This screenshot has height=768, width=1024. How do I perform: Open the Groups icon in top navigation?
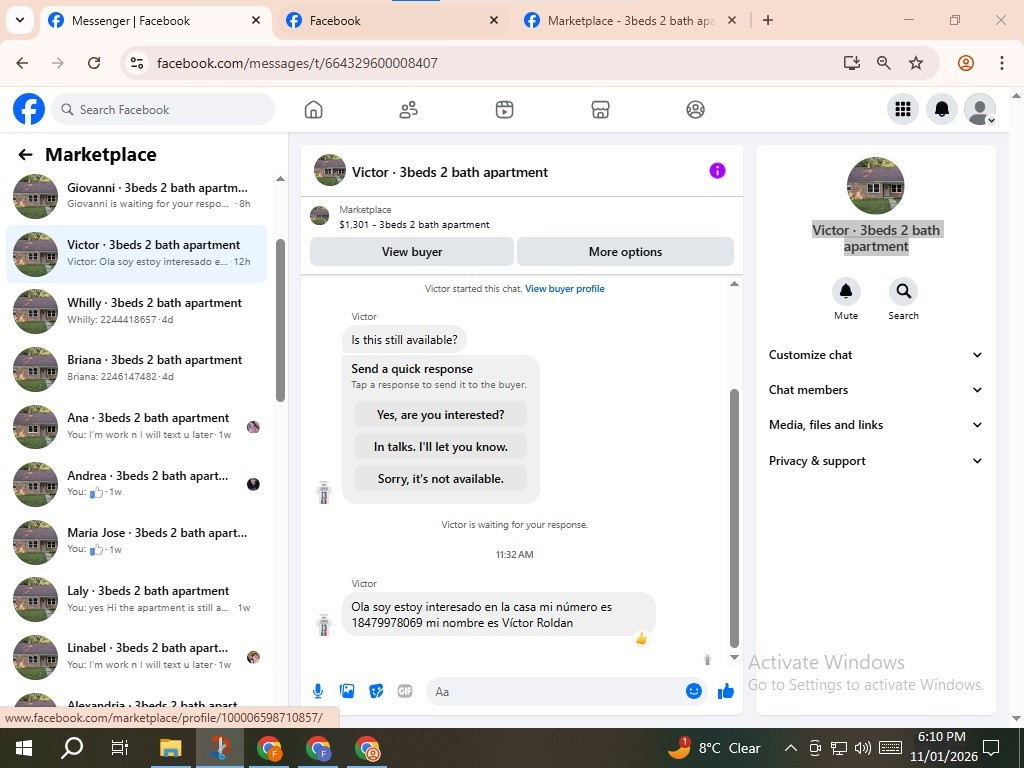696,110
